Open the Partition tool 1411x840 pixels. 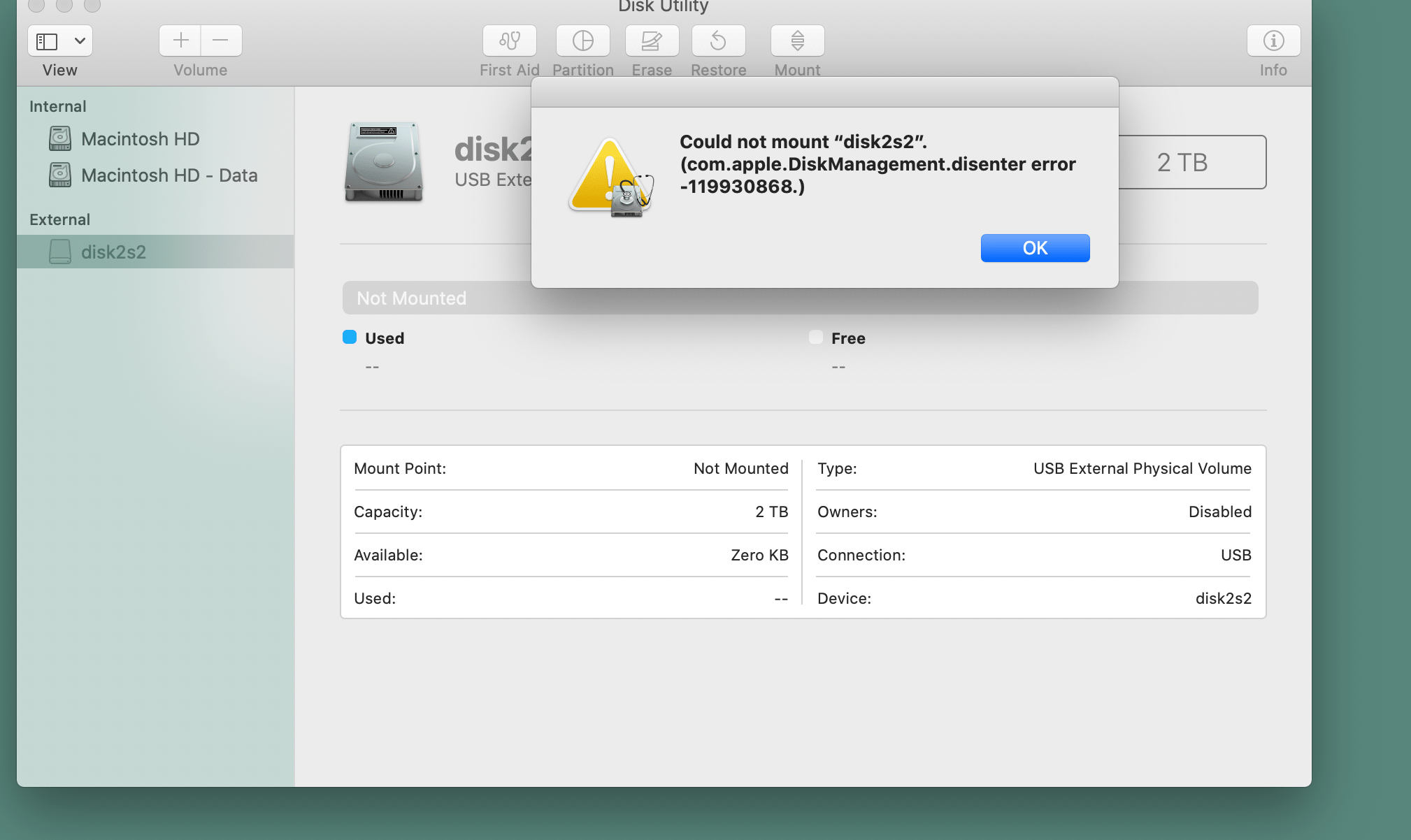click(x=582, y=41)
